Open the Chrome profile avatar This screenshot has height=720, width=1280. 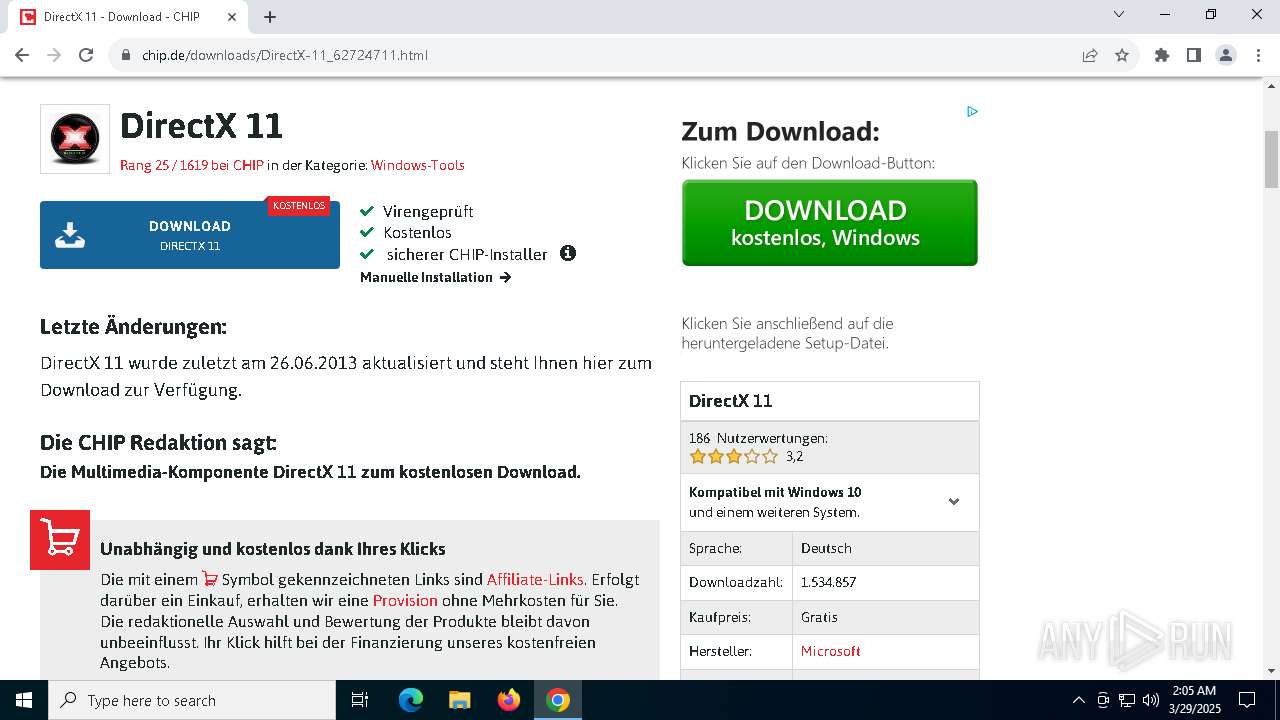[x=1226, y=55]
